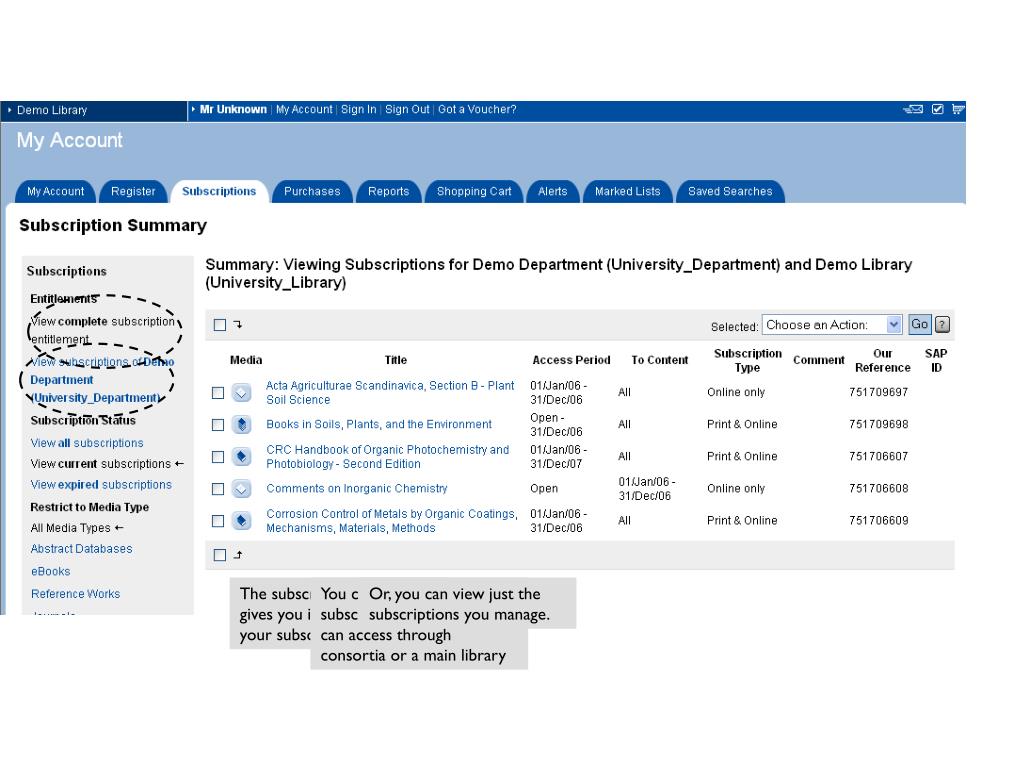Open the Register tab
The height and width of the screenshot is (768, 1024).
click(133, 191)
